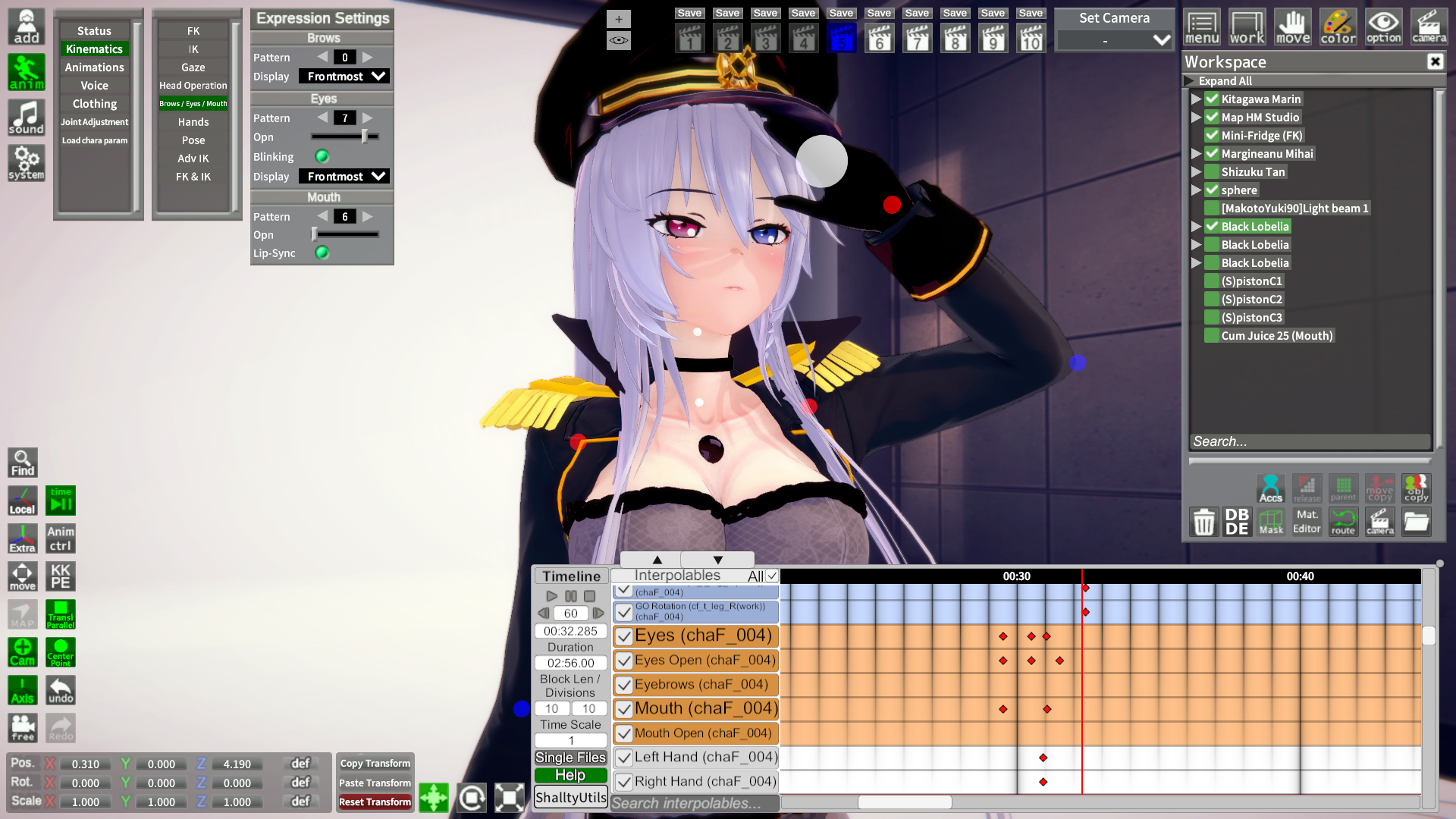This screenshot has height=819, width=1456.
Task: Open the workspace folder icon
Action: coord(1416,522)
